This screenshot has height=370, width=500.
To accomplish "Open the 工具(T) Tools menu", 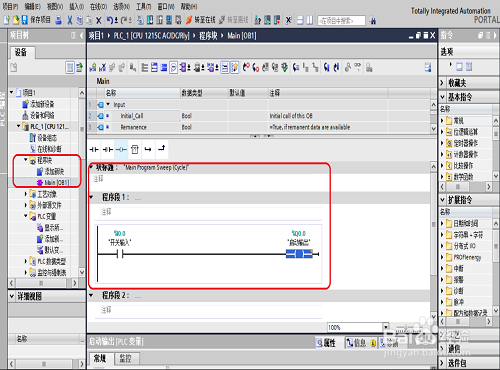I will [x=143, y=6].
